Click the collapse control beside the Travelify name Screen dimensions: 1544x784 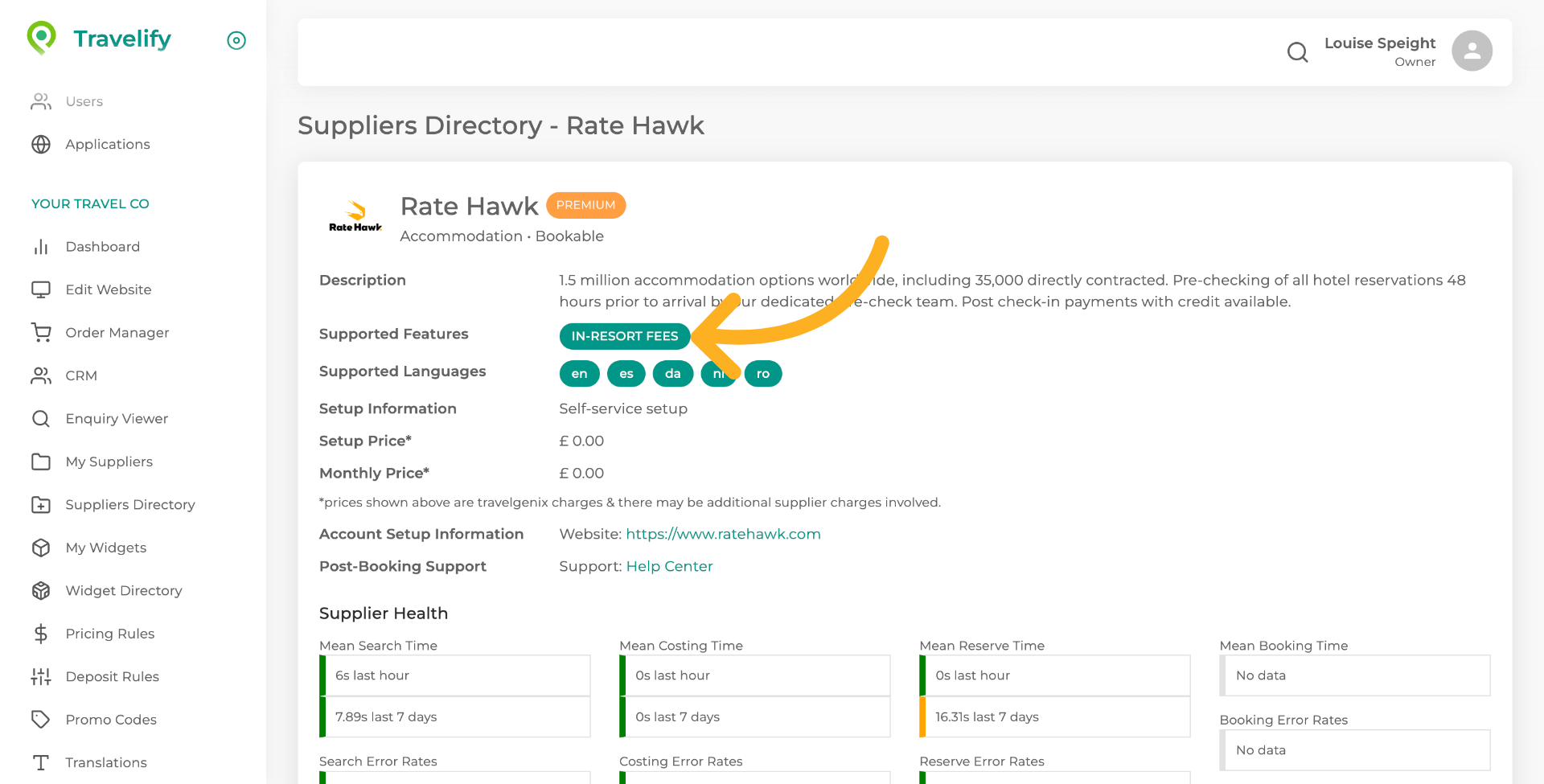click(236, 40)
